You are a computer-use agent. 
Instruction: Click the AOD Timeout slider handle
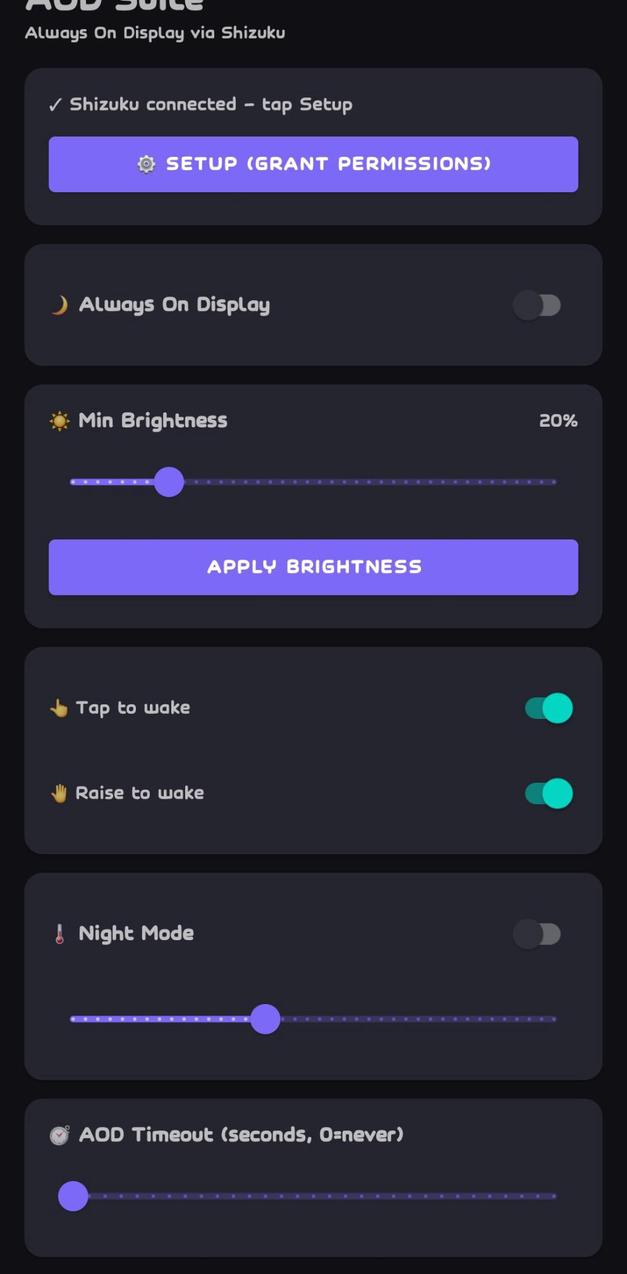73,1196
